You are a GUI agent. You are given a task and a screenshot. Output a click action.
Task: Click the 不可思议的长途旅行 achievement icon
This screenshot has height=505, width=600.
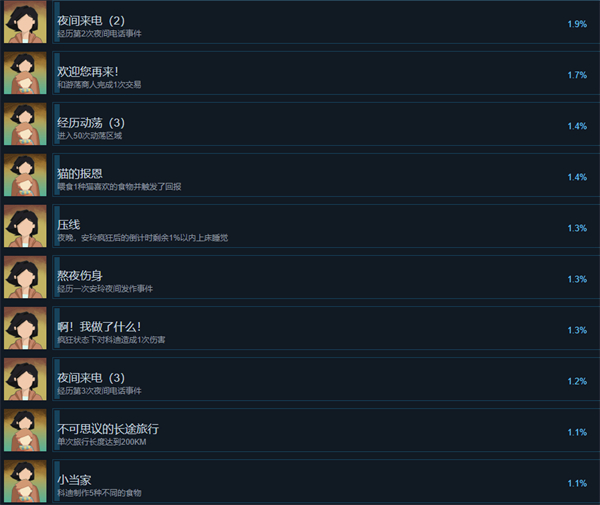(x=25, y=430)
